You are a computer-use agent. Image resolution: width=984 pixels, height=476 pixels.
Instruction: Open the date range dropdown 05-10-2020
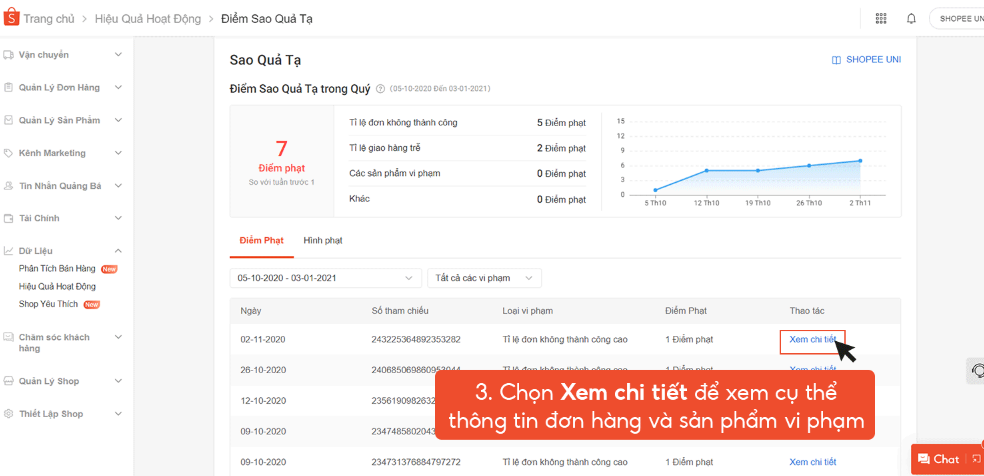[325, 278]
